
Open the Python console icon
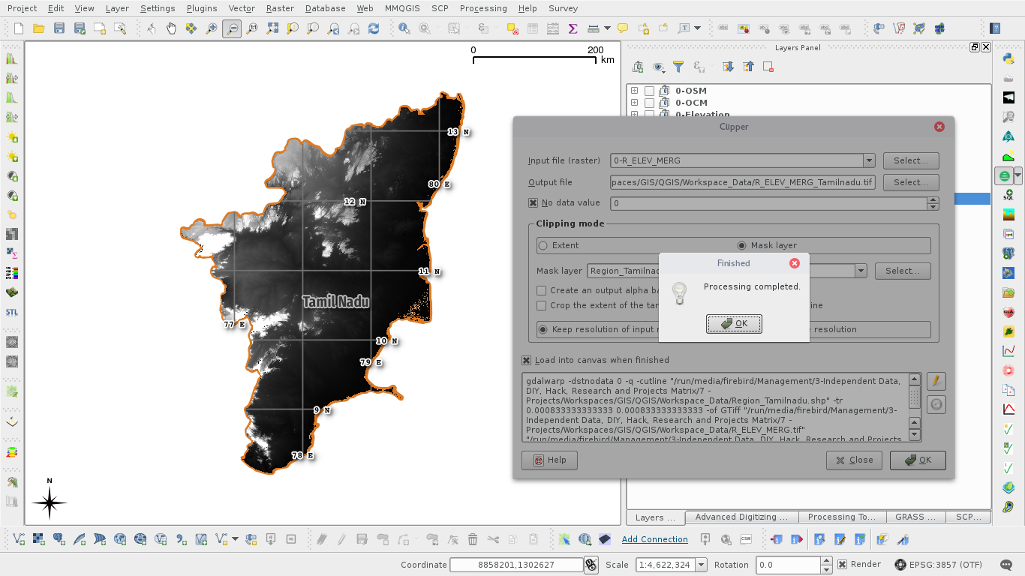(1008, 58)
